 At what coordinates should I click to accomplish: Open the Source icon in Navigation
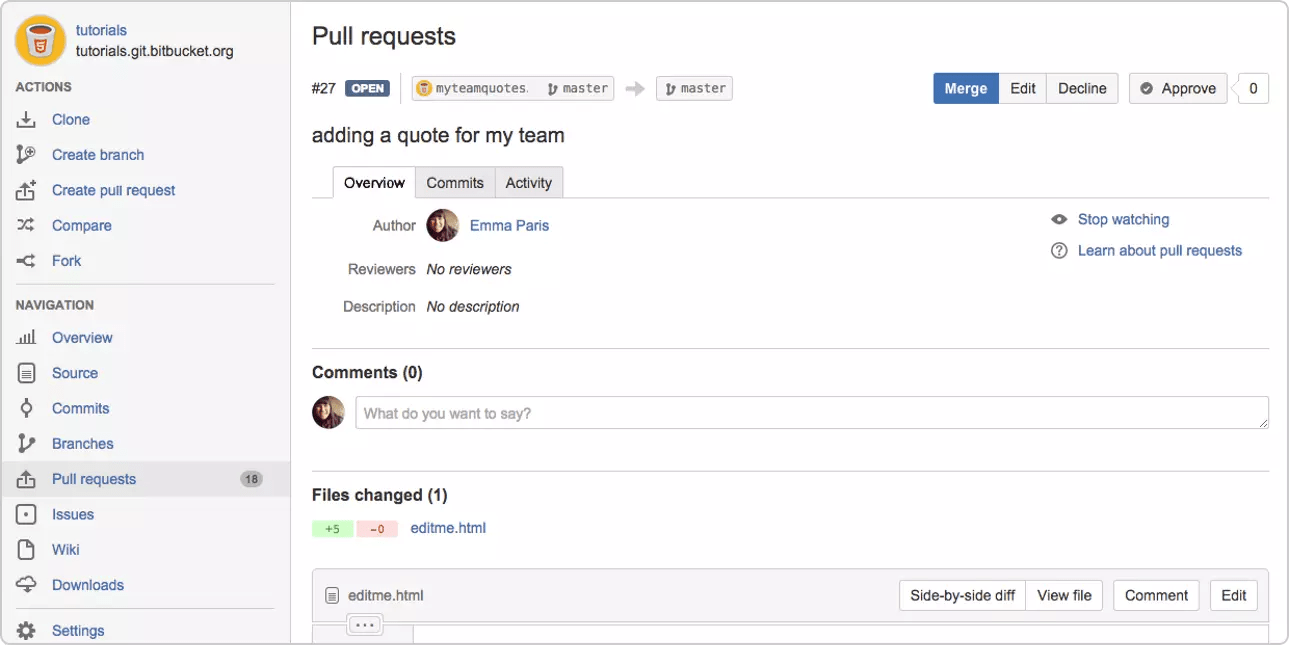pos(26,372)
